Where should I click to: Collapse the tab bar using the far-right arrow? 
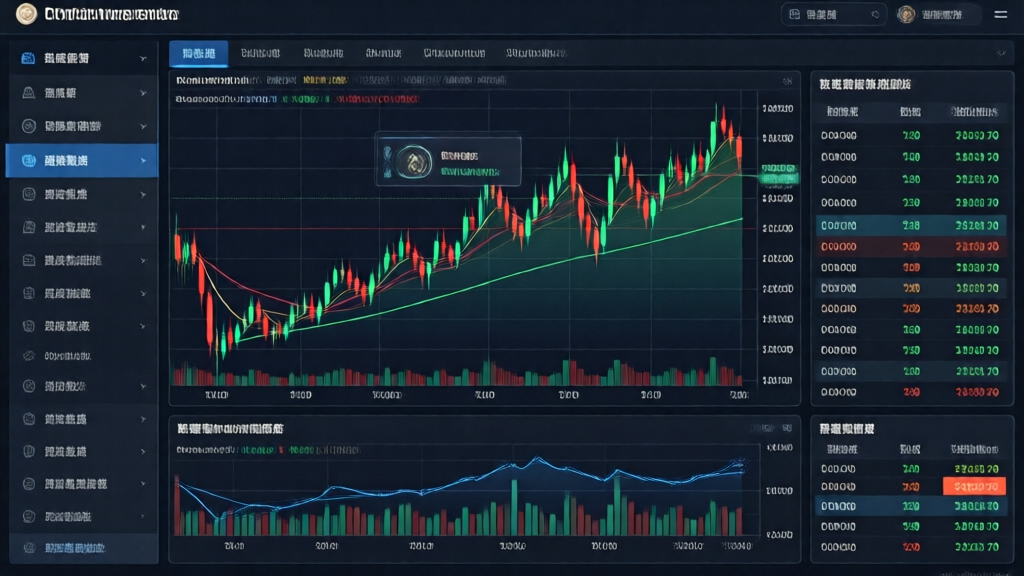tap(1001, 54)
